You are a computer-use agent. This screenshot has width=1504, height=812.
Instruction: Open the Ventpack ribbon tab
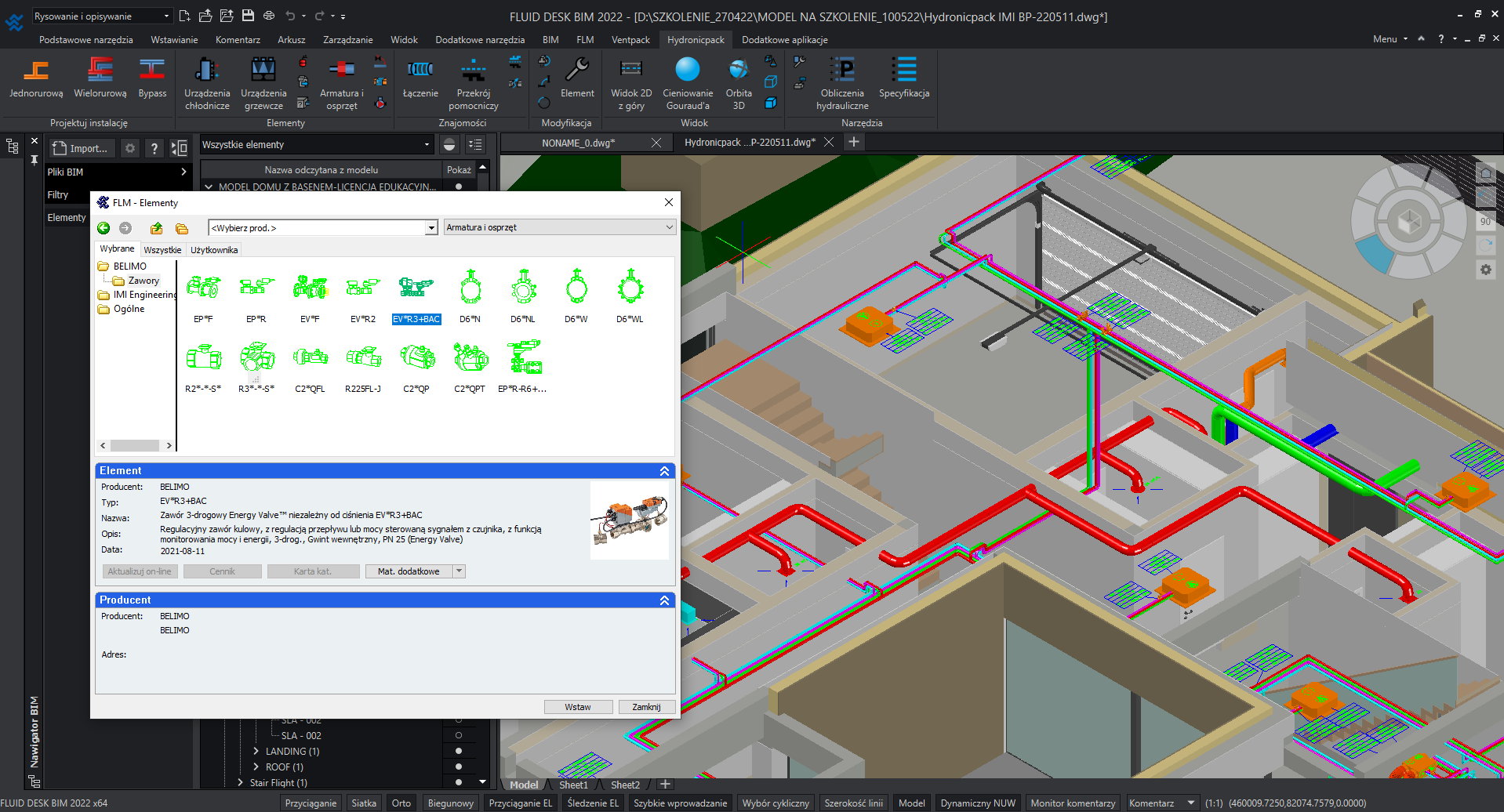click(x=630, y=39)
